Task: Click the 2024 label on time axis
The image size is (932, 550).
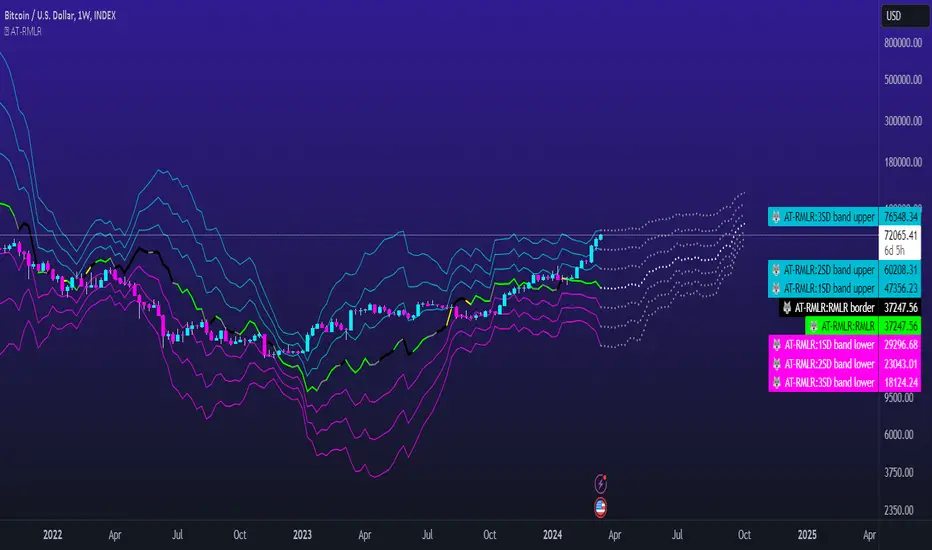Action: point(552,535)
